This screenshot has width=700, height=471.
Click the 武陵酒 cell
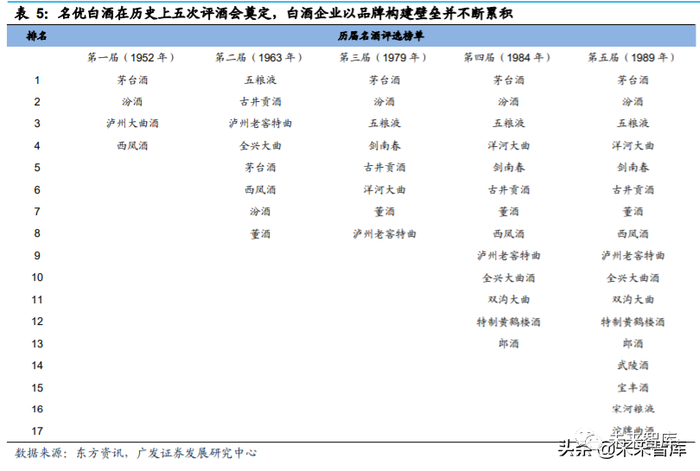633,366
